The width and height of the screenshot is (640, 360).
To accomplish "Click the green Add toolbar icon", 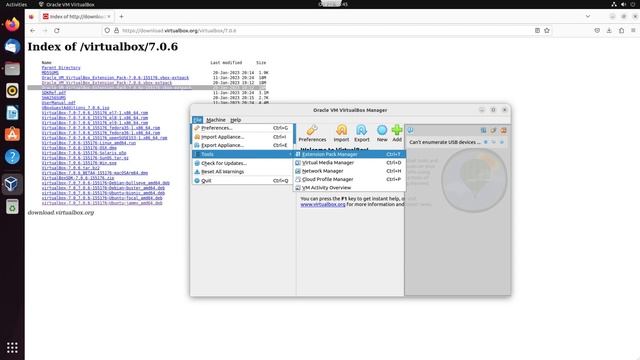I will (397, 133).
